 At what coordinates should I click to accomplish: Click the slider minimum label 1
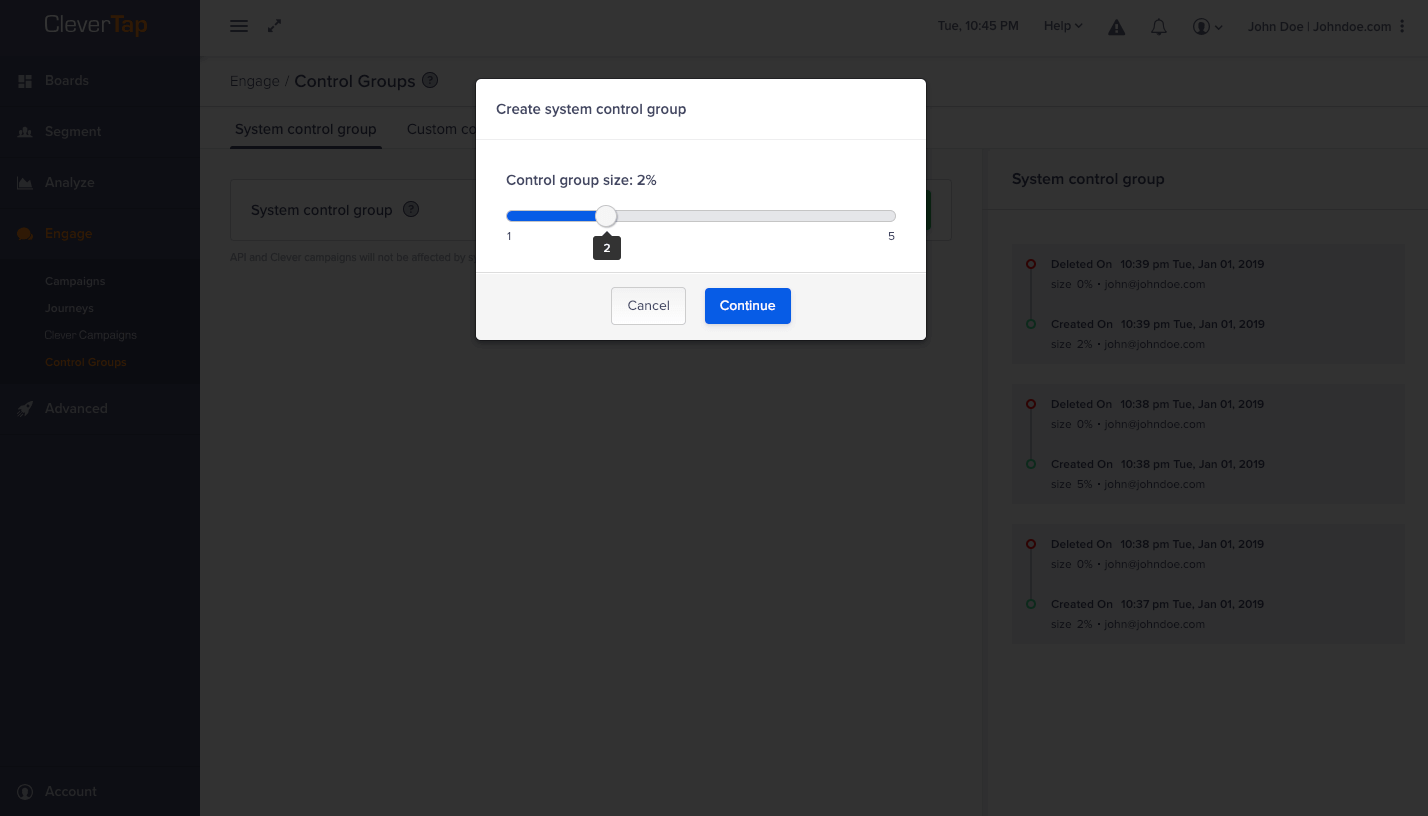pyautogui.click(x=509, y=236)
